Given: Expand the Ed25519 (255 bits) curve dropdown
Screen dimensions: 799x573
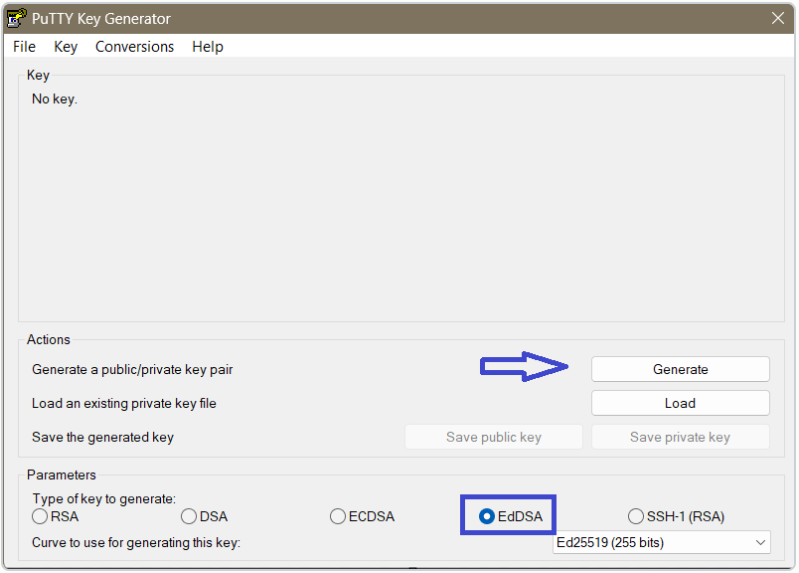Looking at the screenshot, I should coord(661,542).
